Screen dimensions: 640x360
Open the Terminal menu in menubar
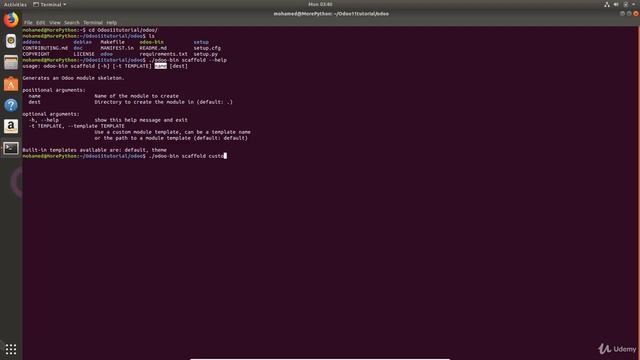93,22
